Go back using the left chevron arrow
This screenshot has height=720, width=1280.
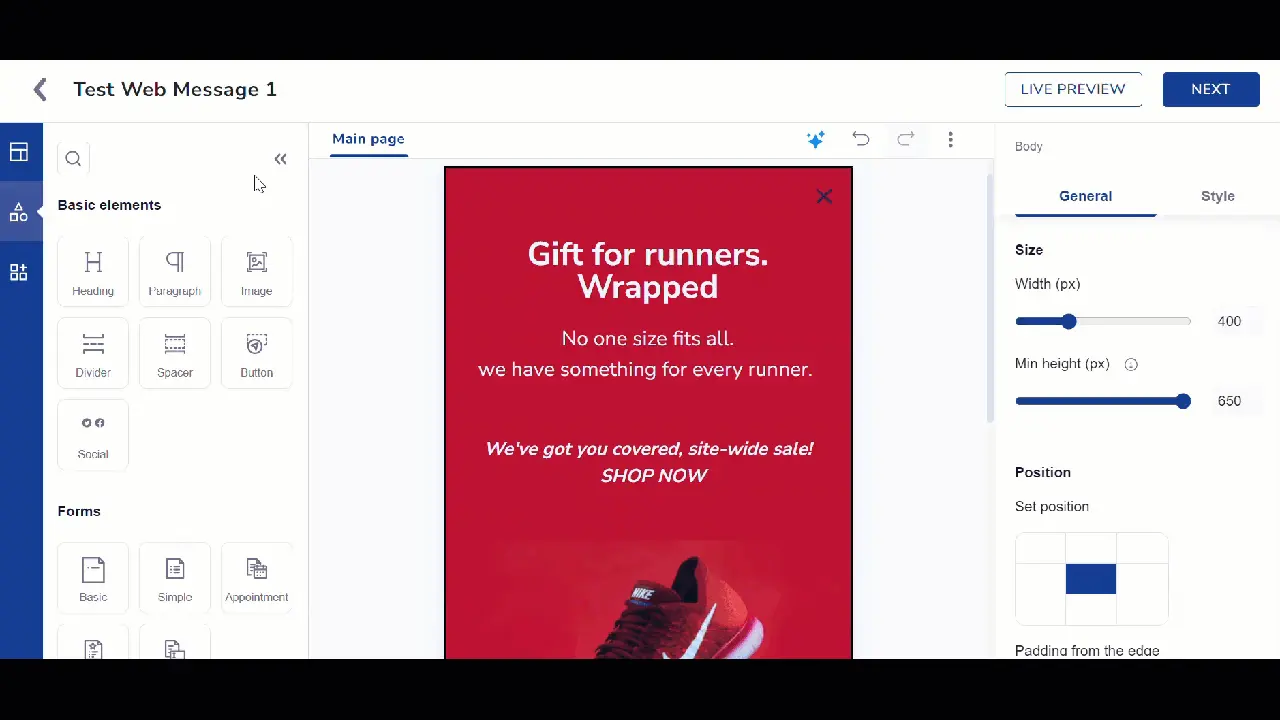tap(40, 90)
